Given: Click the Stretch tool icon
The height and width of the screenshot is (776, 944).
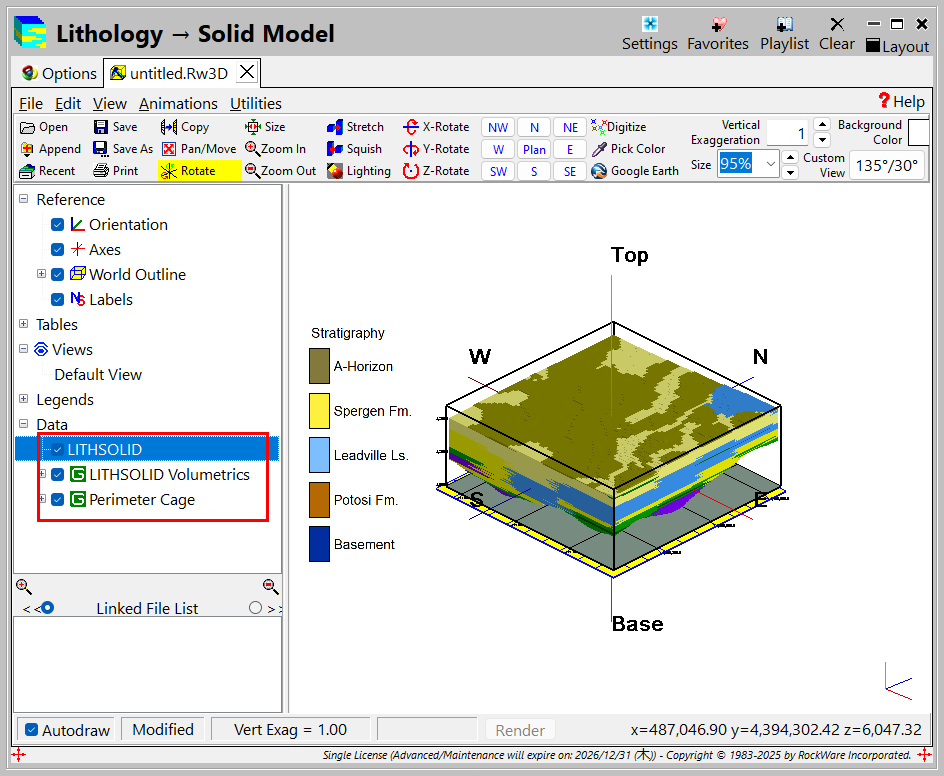Looking at the screenshot, I should click(x=335, y=127).
